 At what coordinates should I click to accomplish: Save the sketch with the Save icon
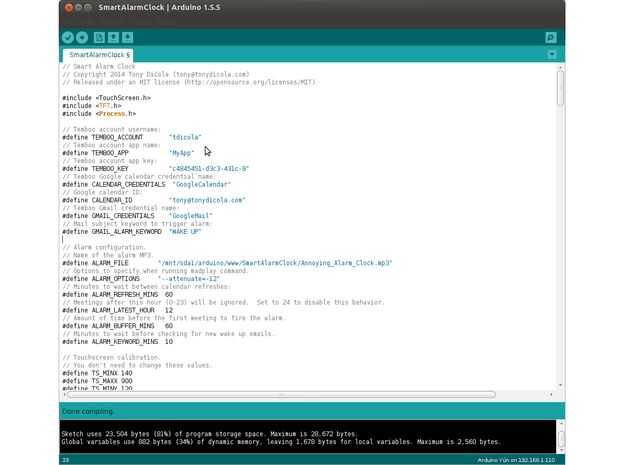(x=127, y=38)
